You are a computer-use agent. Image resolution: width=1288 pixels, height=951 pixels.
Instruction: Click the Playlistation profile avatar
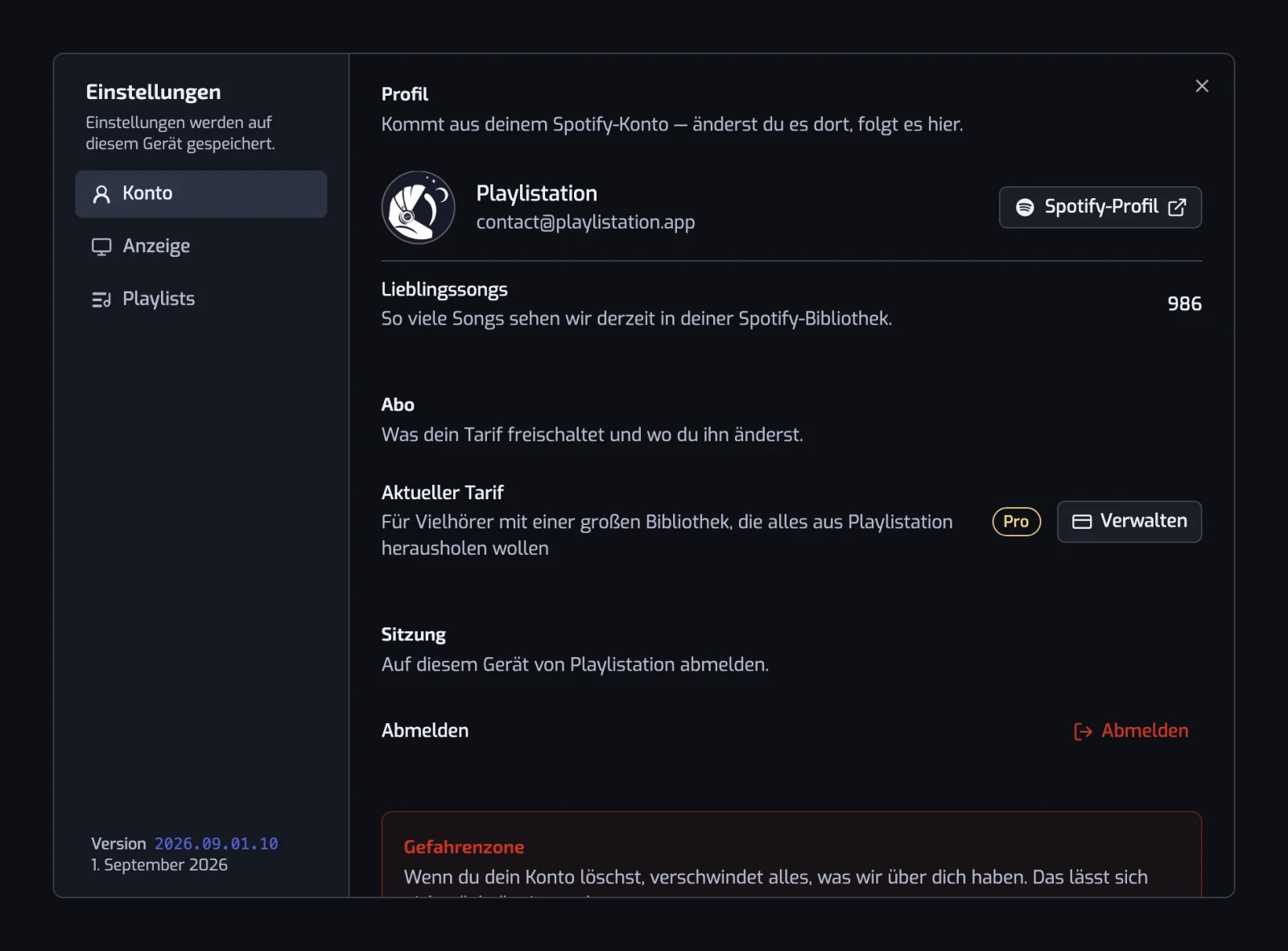point(418,208)
